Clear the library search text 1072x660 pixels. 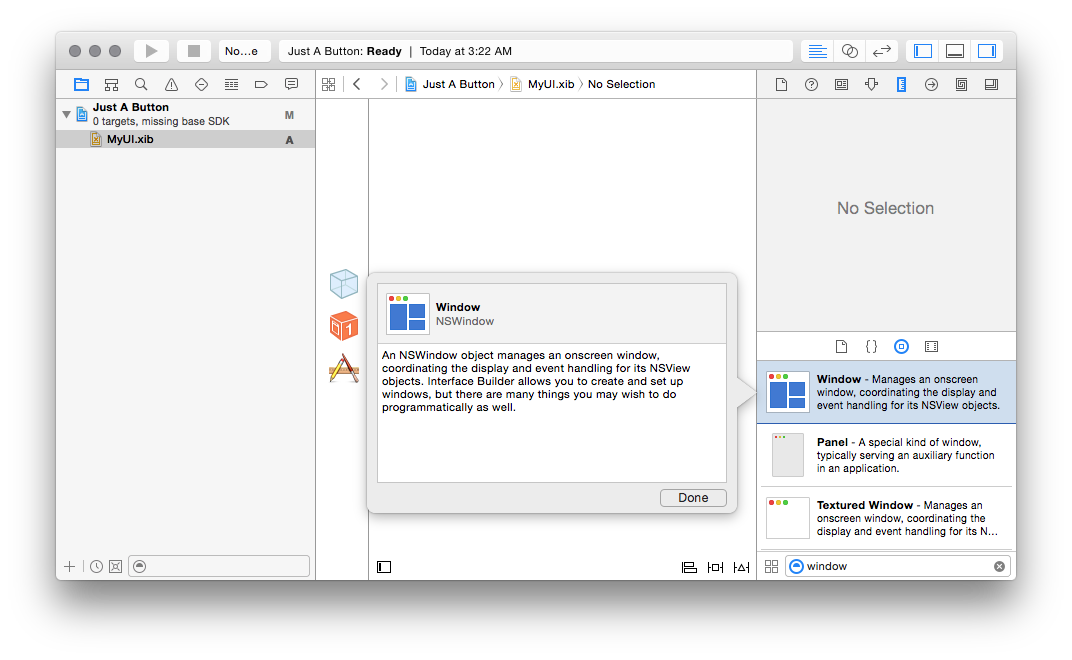[1000, 566]
